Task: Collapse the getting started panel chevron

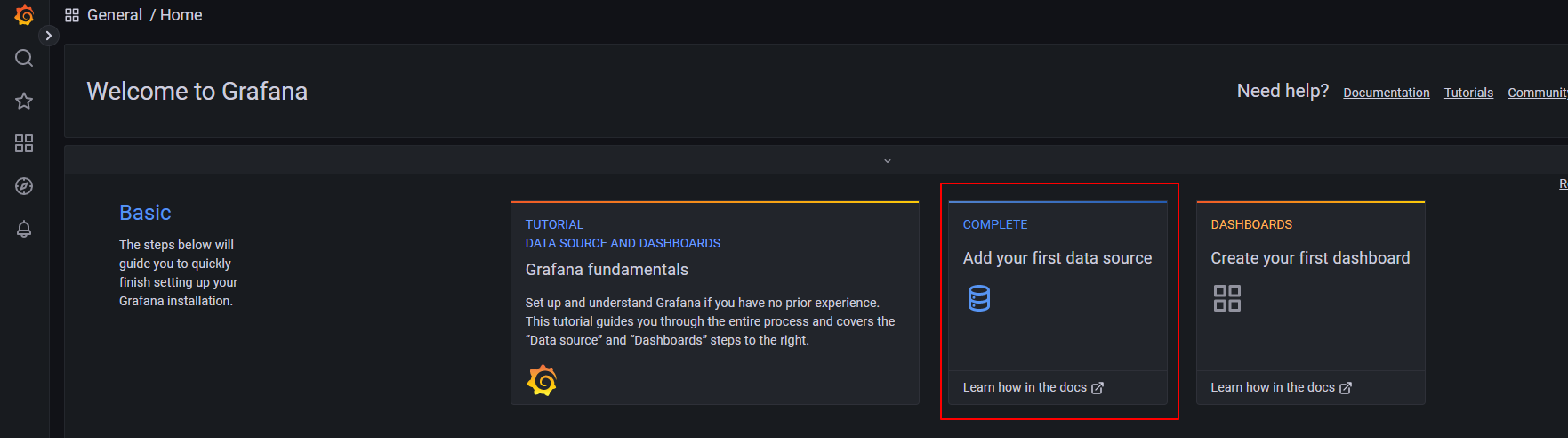Action: click(888, 161)
